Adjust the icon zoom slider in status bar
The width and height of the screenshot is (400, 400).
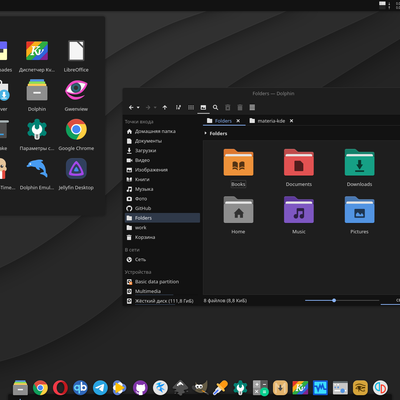point(342,301)
